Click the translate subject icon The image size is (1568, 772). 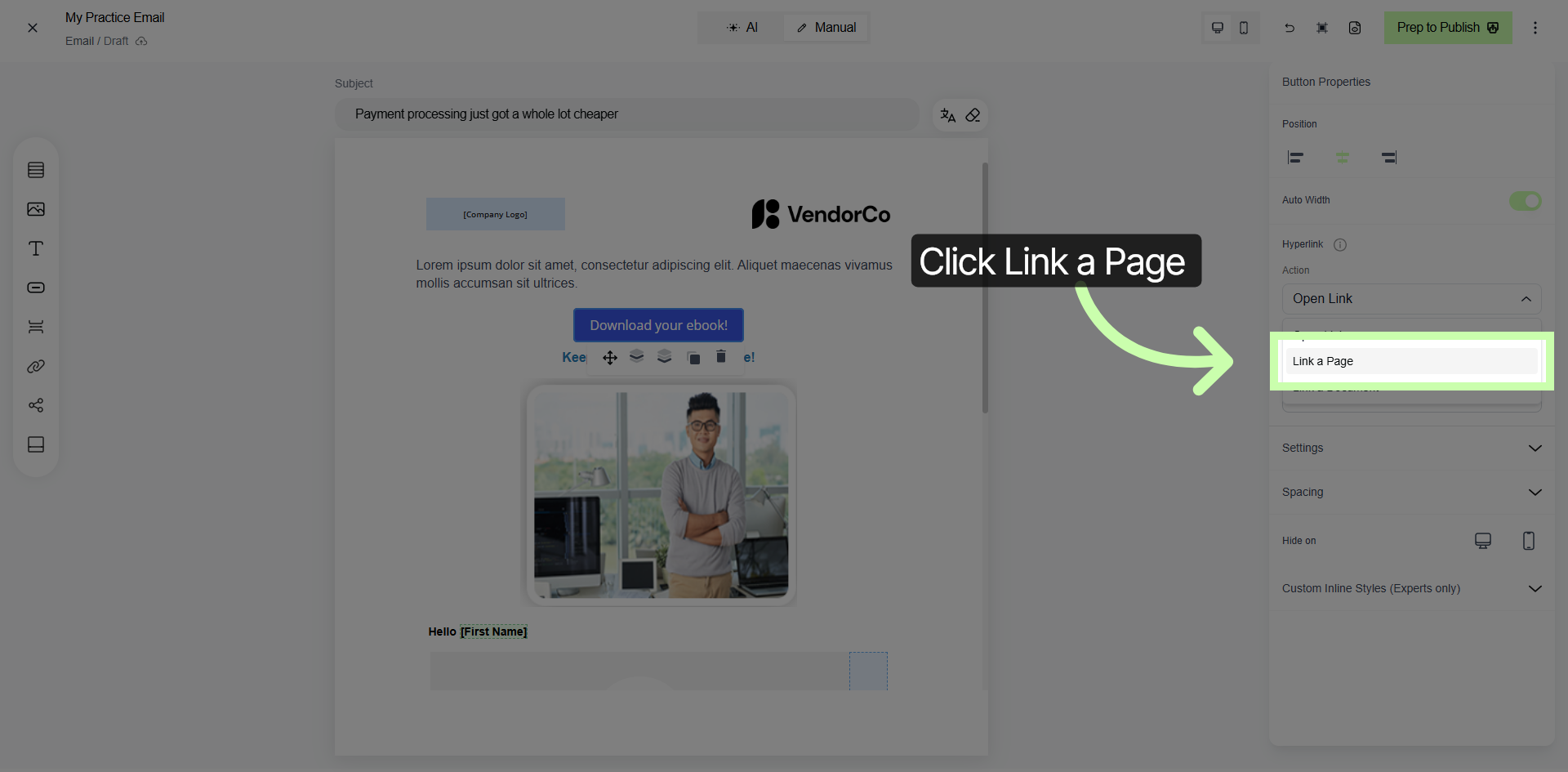click(947, 115)
